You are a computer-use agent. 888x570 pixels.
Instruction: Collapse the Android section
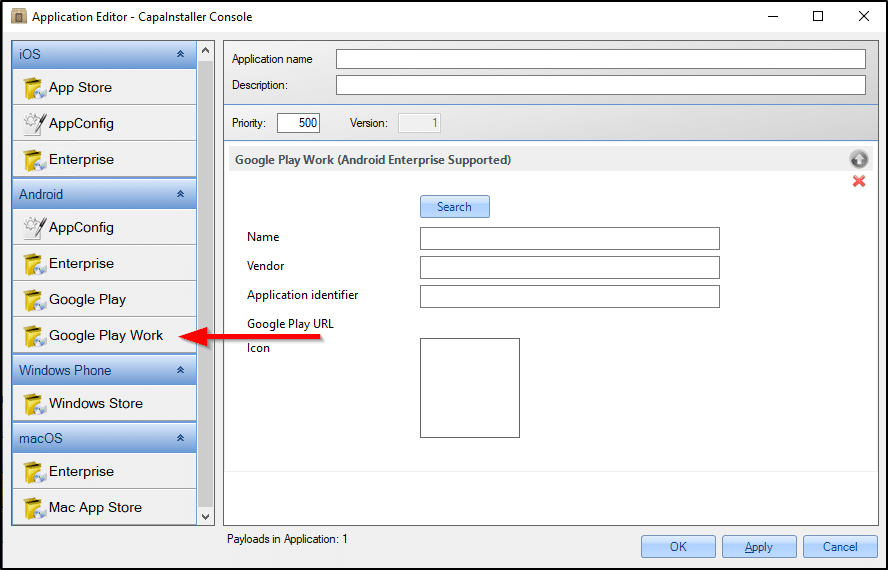click(180, 194)
